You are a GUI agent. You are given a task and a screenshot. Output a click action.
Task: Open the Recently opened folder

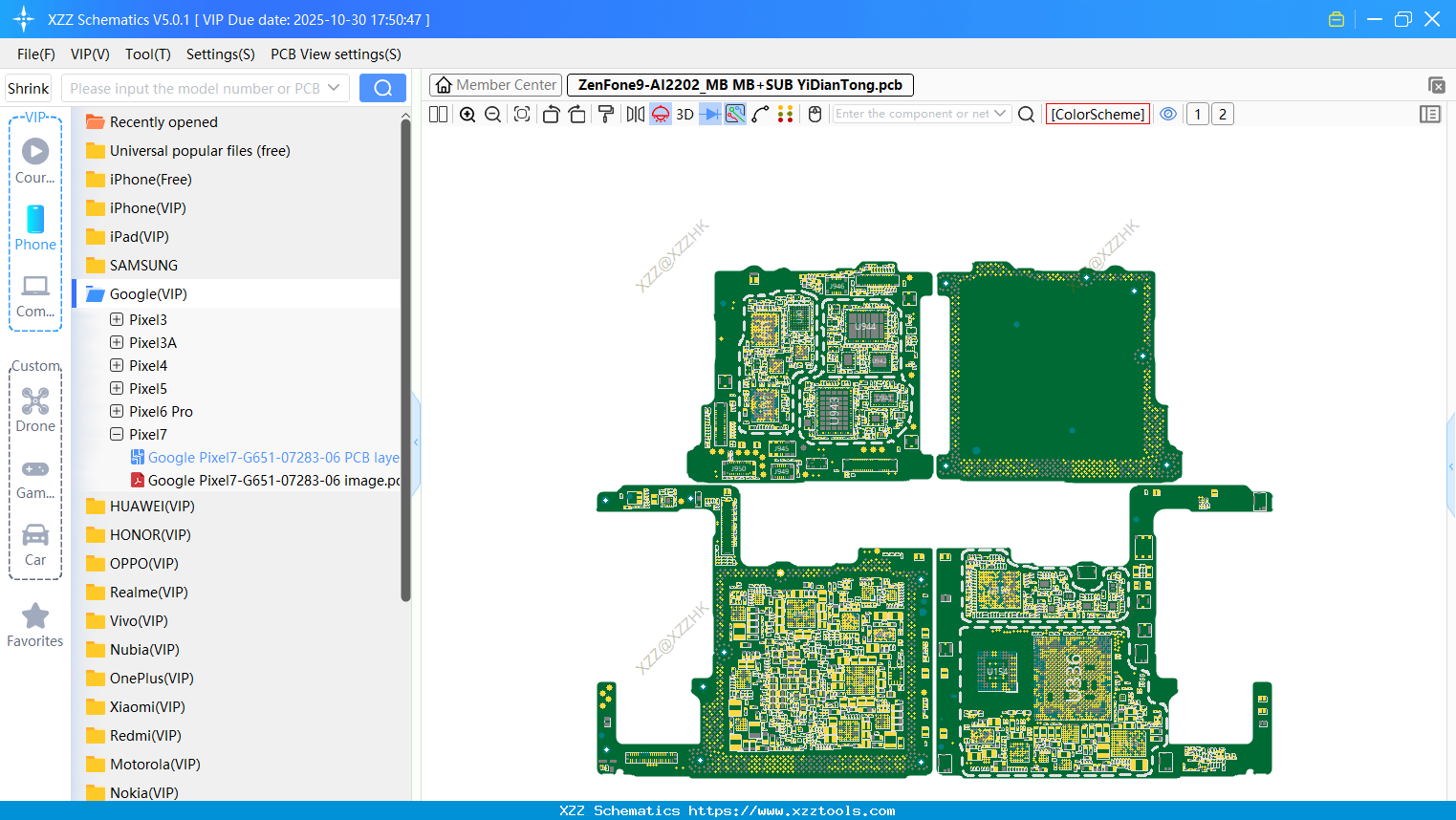(152, 121)
